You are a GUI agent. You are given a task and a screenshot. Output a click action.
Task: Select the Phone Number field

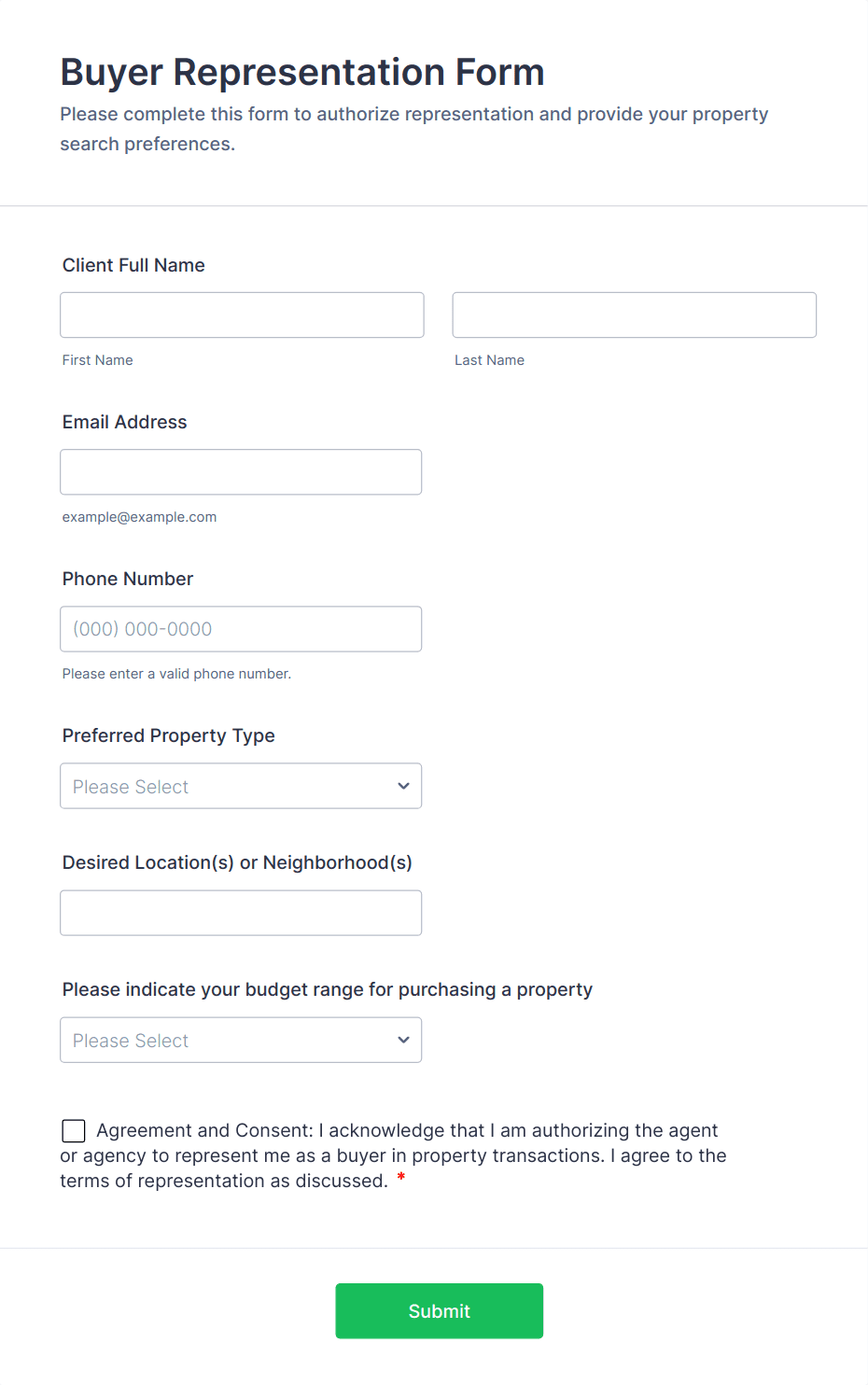[241, 629]
